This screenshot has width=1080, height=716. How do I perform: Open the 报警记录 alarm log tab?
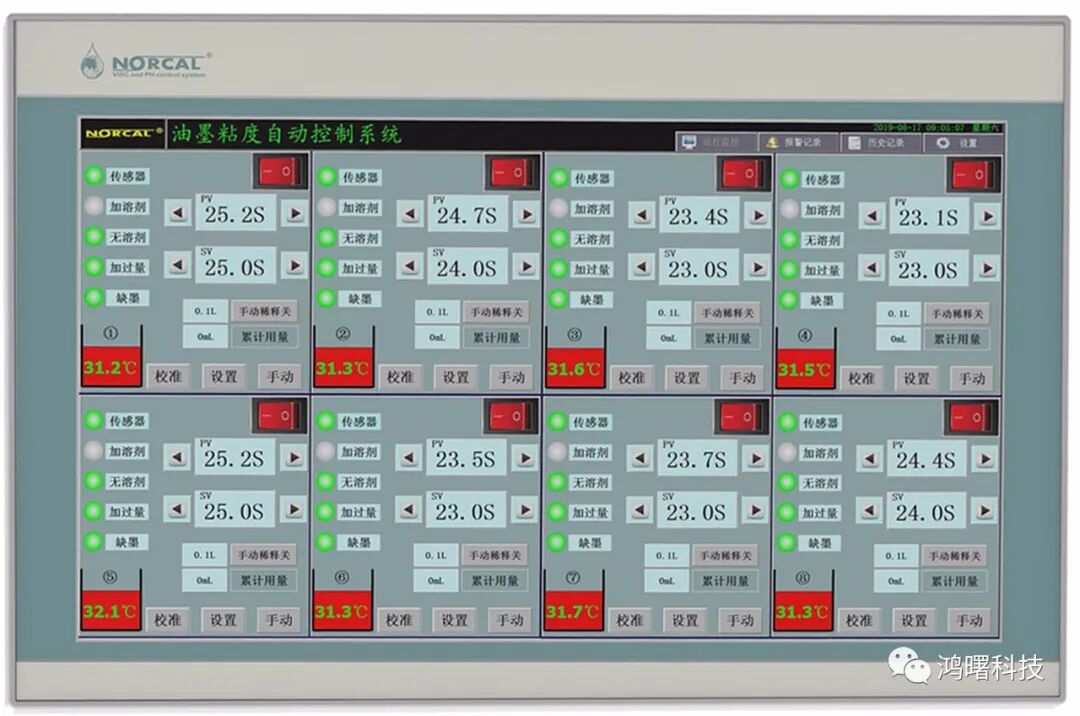(798, 143)
